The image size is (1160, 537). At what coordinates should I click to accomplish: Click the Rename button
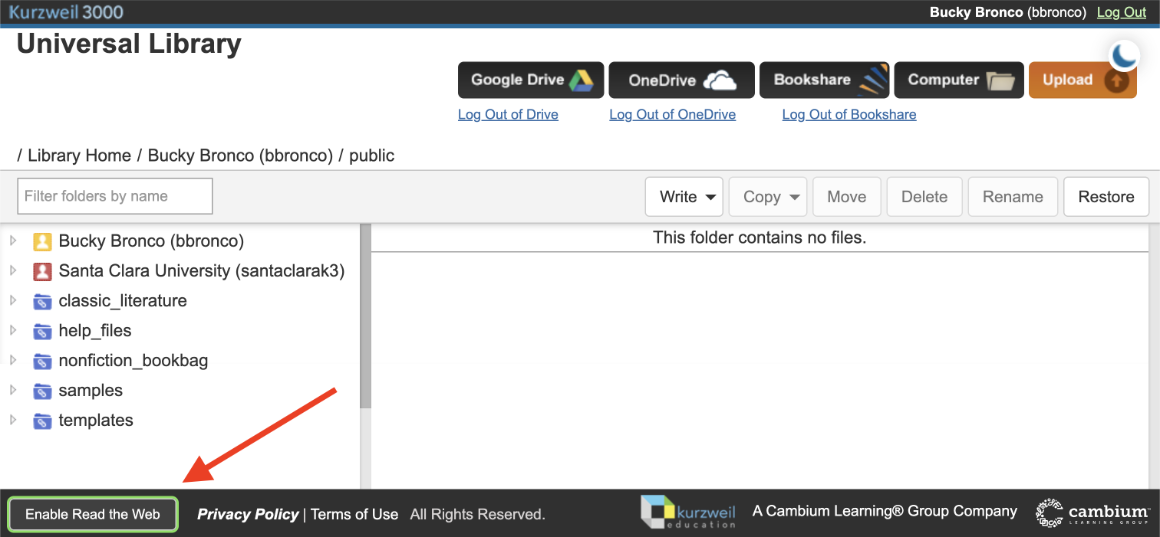1013,197
